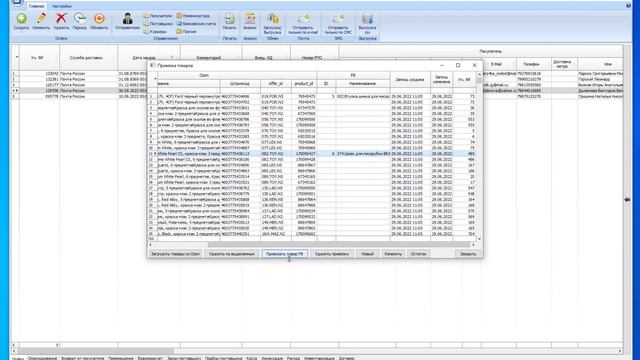This screenshot has width=640, height=360.
Task: Click the Новый button in dialog
Action: click(x=367, y=254)
